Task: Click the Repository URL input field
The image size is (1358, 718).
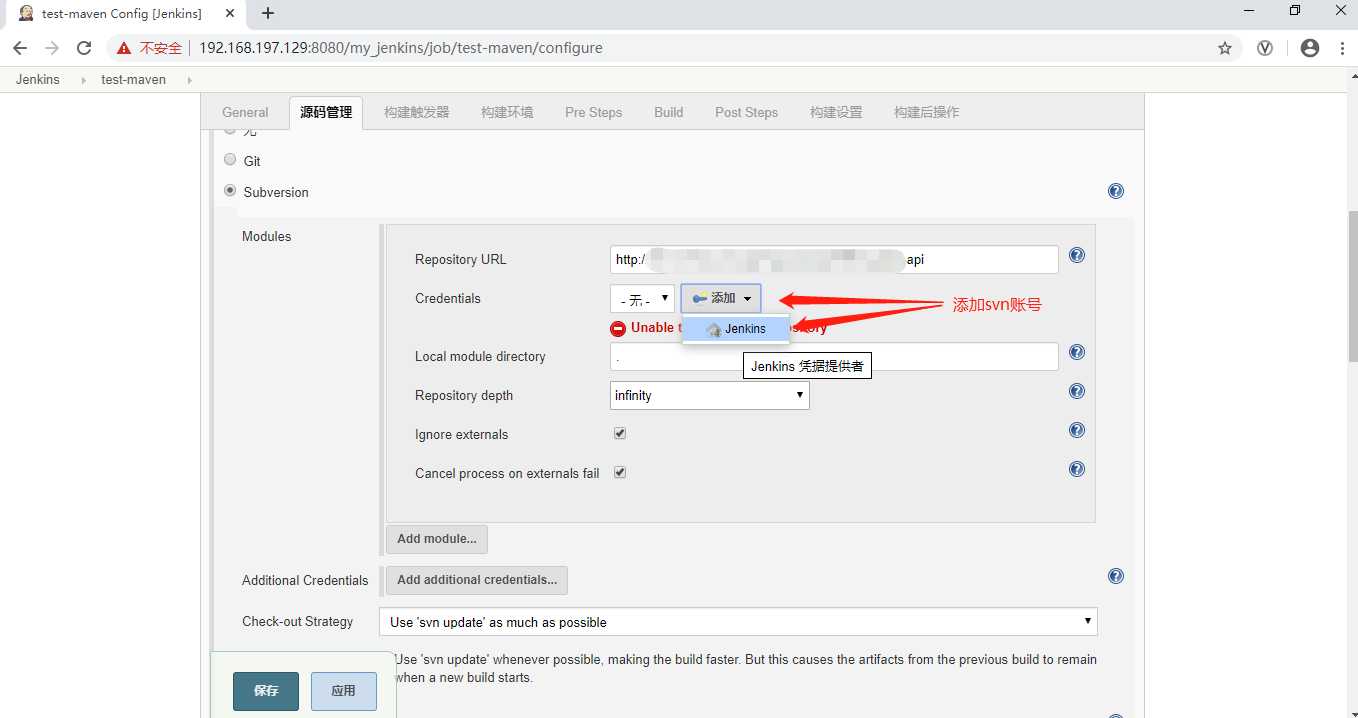Action: click(834, 260)
